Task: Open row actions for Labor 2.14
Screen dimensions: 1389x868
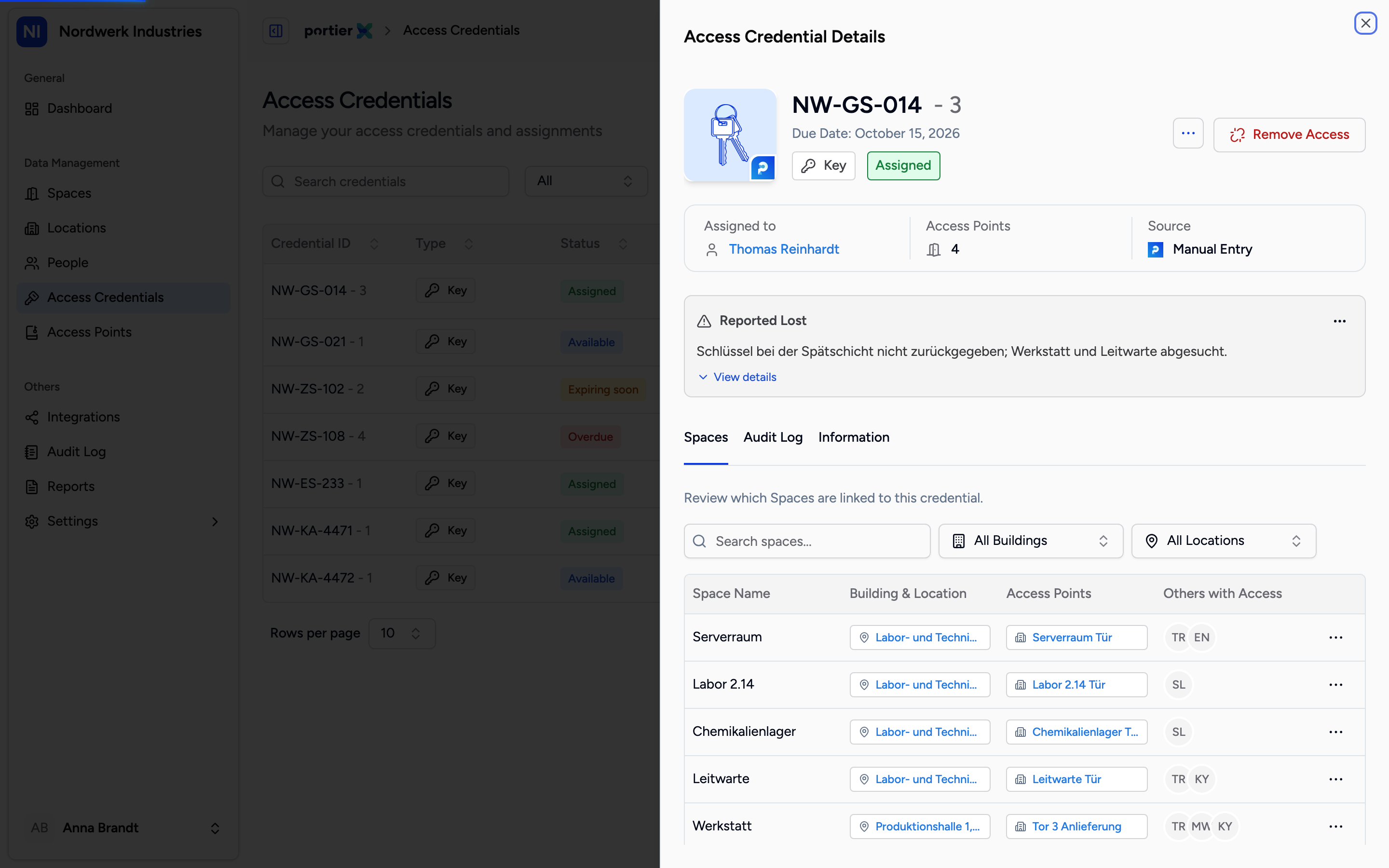Action: (x=1335, y=685)
